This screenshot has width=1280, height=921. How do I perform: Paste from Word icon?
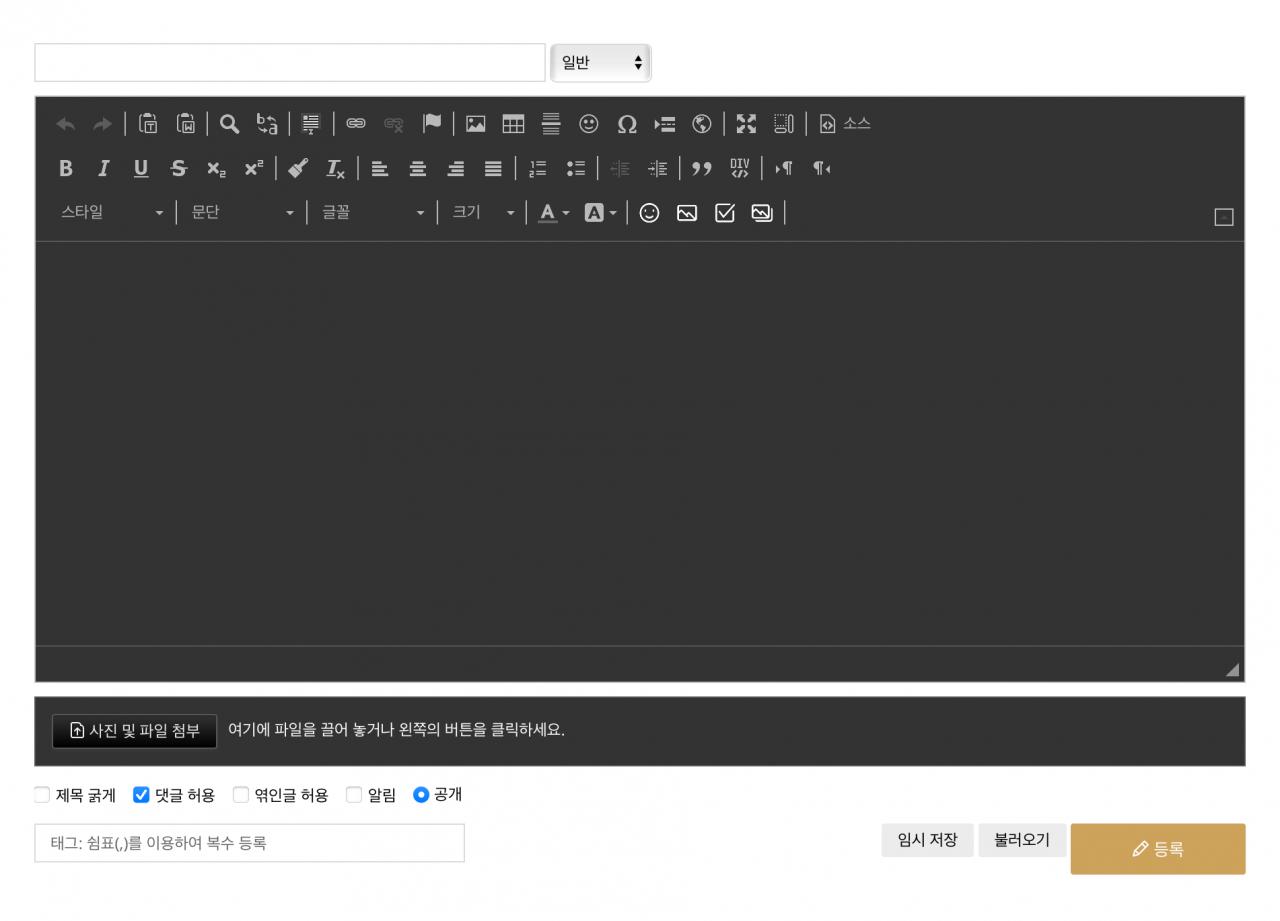point(186,124)
